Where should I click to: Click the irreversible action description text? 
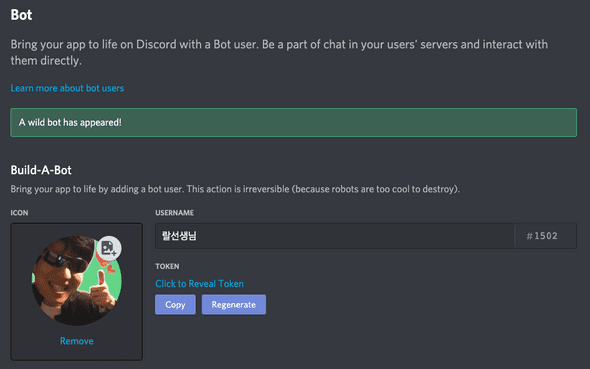(x=235, y=189)
